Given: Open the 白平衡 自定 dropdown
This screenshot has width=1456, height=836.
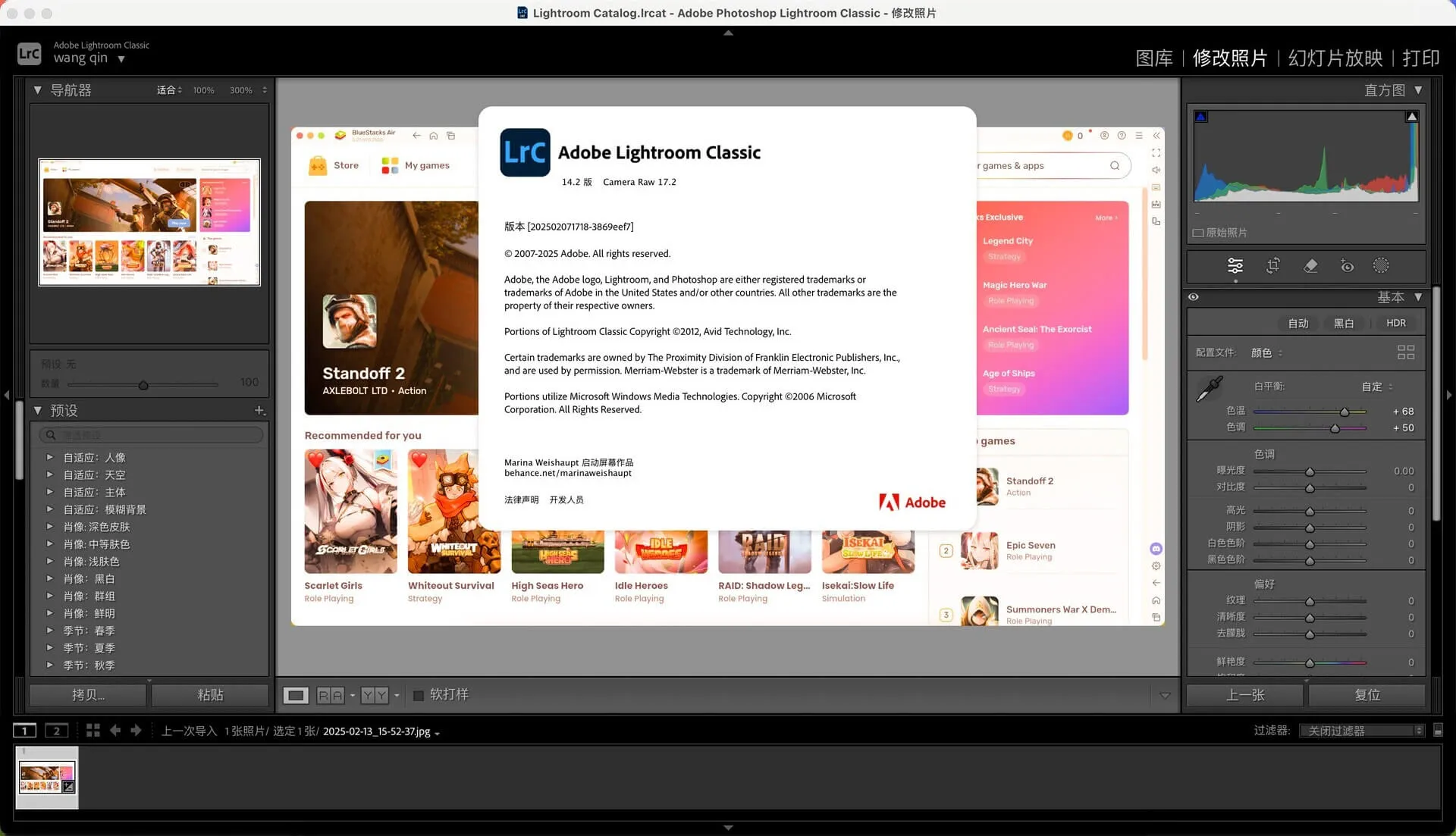Looking at the screenshot, I should click(1377, 387).
